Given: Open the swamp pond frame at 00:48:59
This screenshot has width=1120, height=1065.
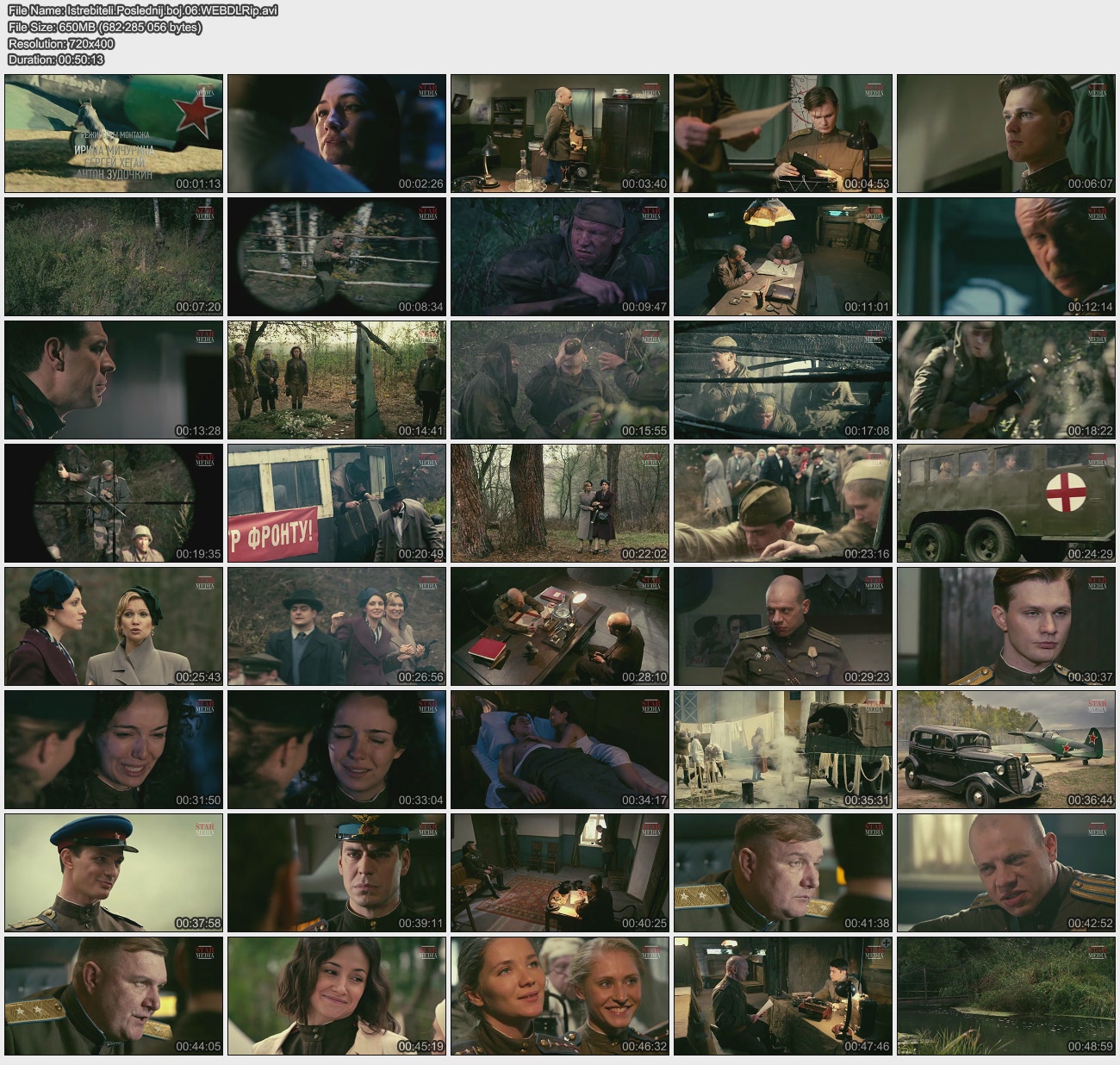Looking at the screenshot, I should tap(1006, 996).
